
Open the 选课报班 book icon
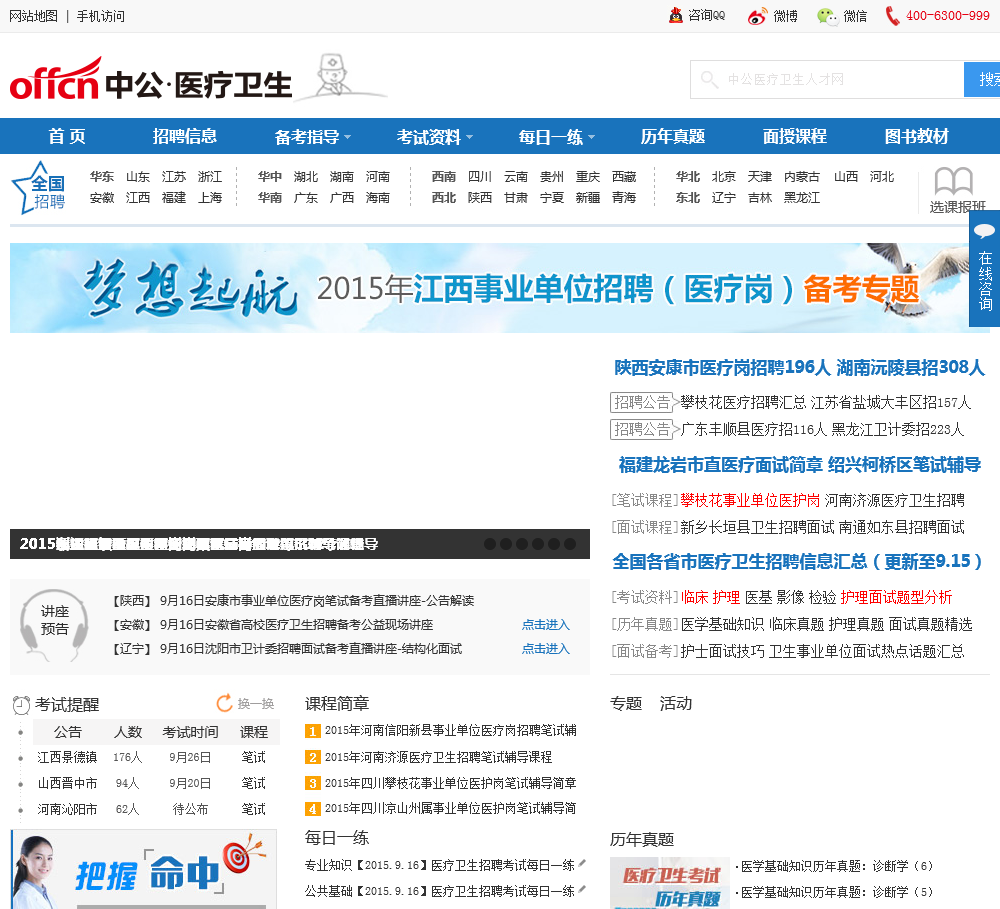pyautogui.click(x=953, y=181)
